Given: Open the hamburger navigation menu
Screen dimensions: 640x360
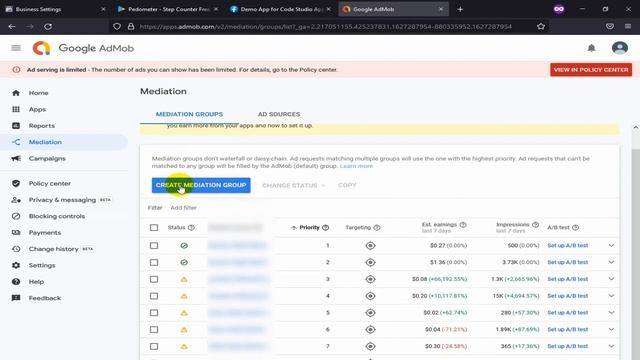Looking at the screenshot, I should (x=16, y=48).
